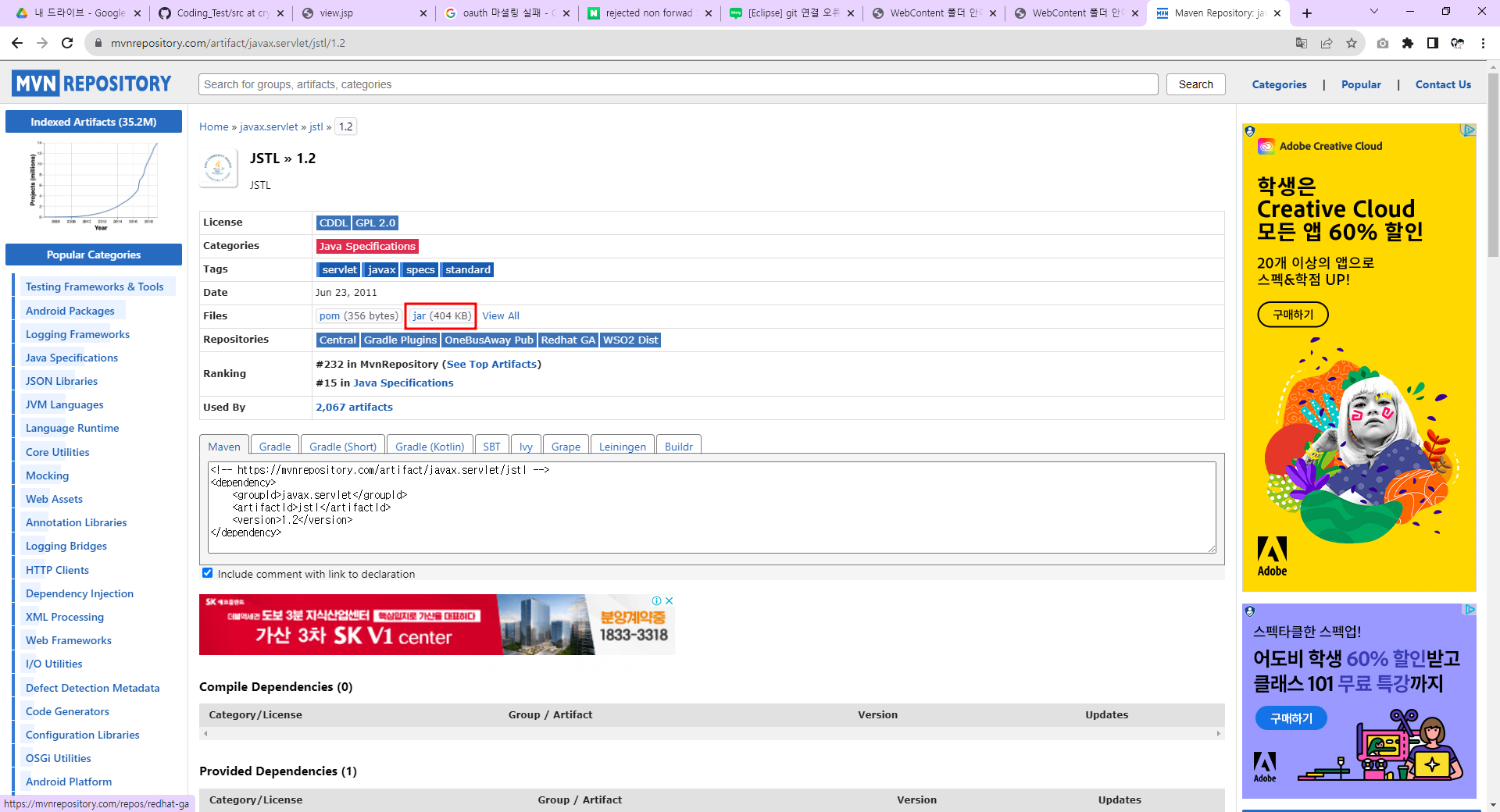1500x812 pixels.
Task: Click the CDDL license tag
Action: pos(334,223)
